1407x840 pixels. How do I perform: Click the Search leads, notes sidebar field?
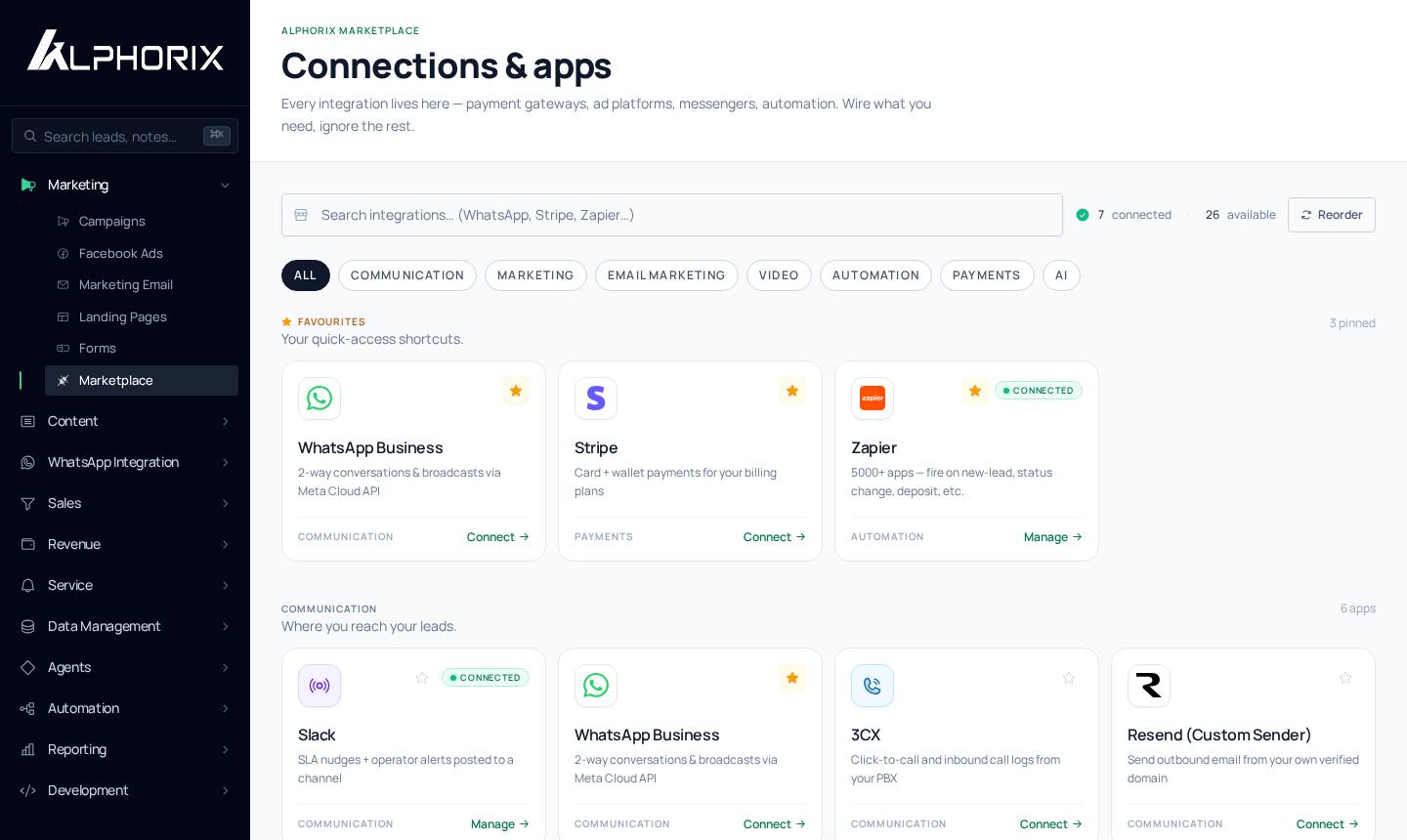click(125, 136)
